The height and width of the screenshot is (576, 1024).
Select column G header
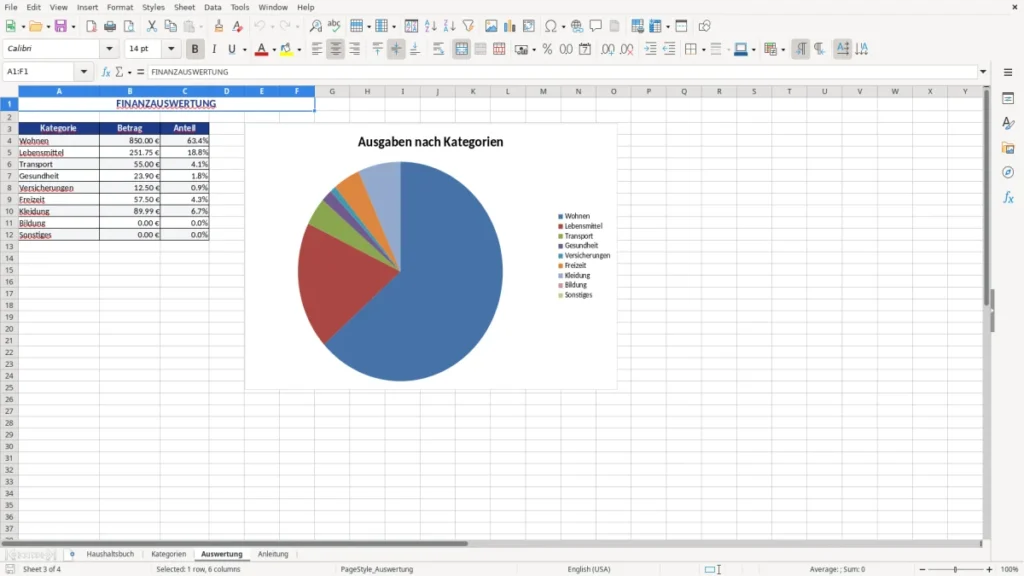(332, 91)
